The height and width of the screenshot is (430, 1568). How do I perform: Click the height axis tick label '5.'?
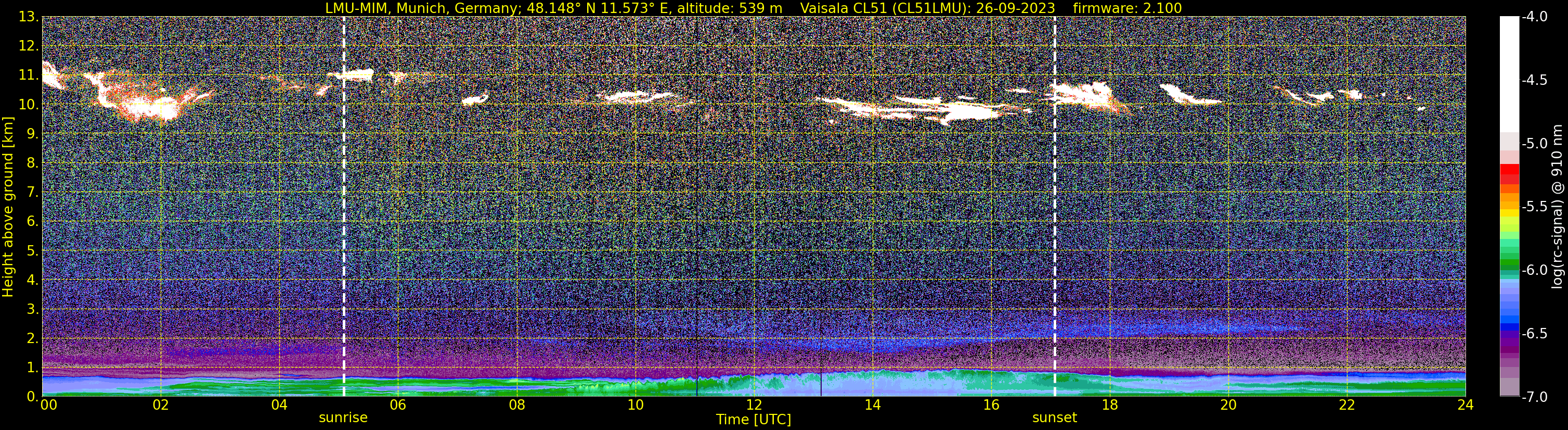[32, 251]
